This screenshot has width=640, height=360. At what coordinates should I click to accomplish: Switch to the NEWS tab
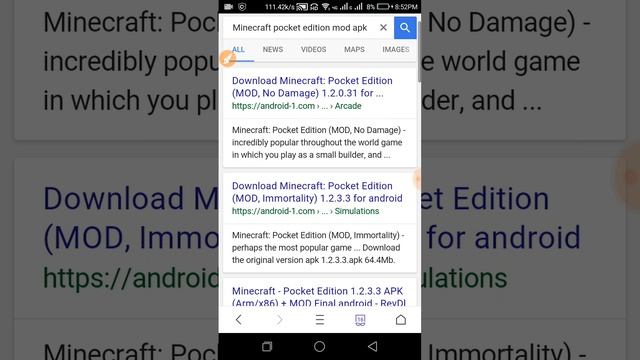click(x=273, y=49)
